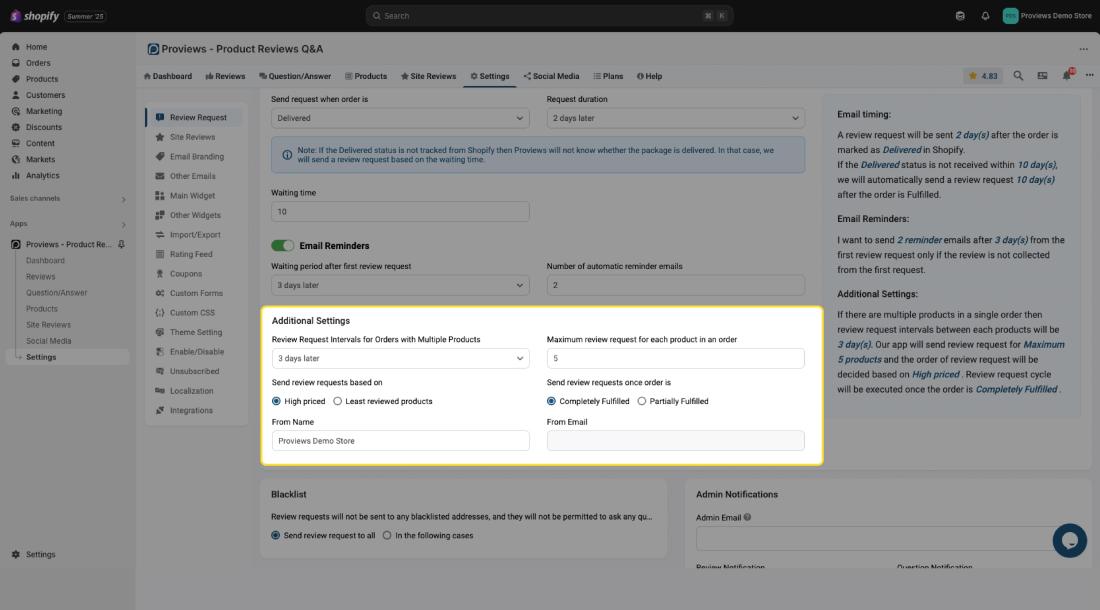Click the From Name input field
The width and height of the screenshot is (1100, 610).
point(400,441)
